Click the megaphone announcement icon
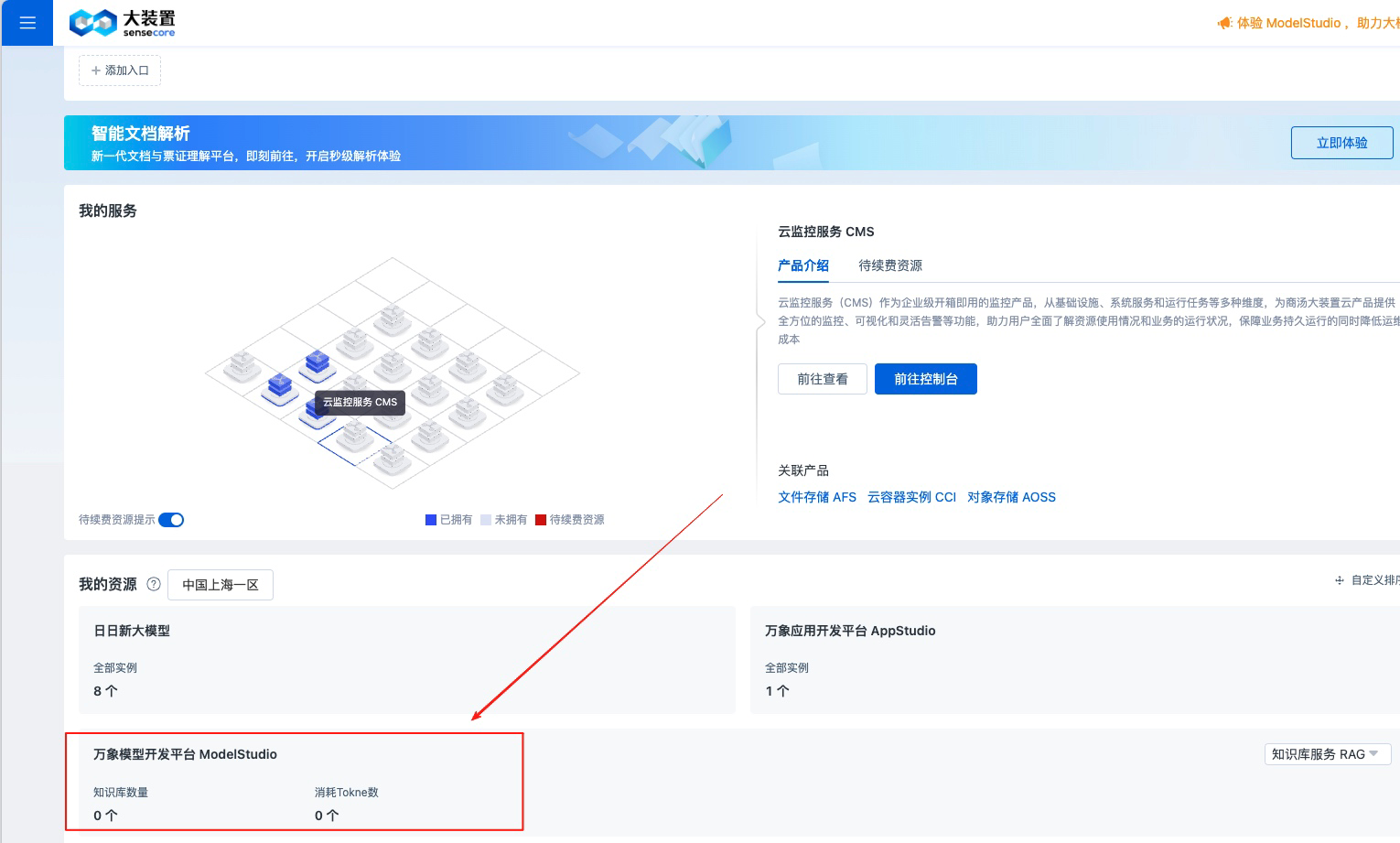1400x843 pixels. point(1224,23)
